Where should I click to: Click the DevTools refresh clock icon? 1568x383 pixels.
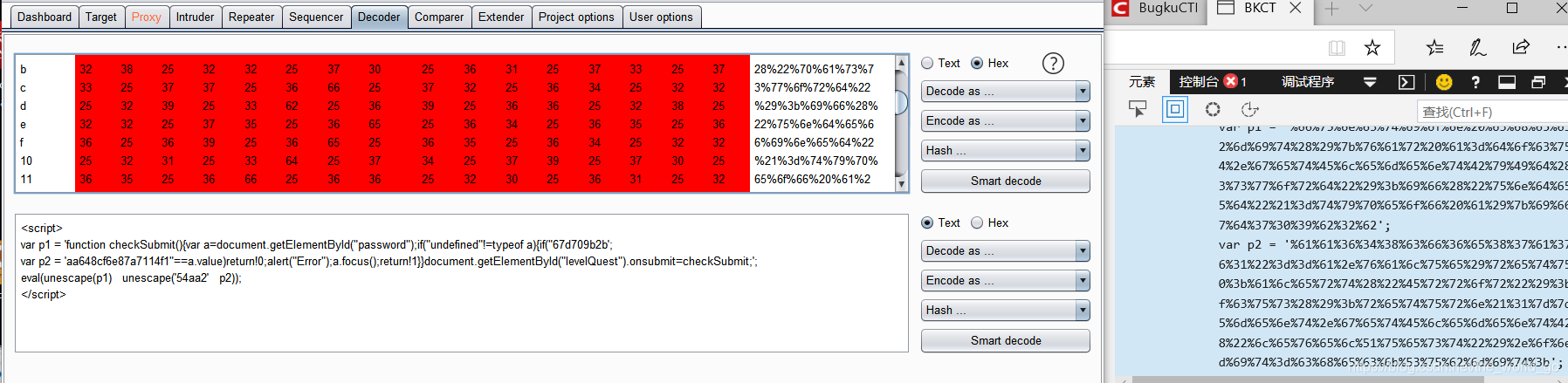(x=1249, y=109)
